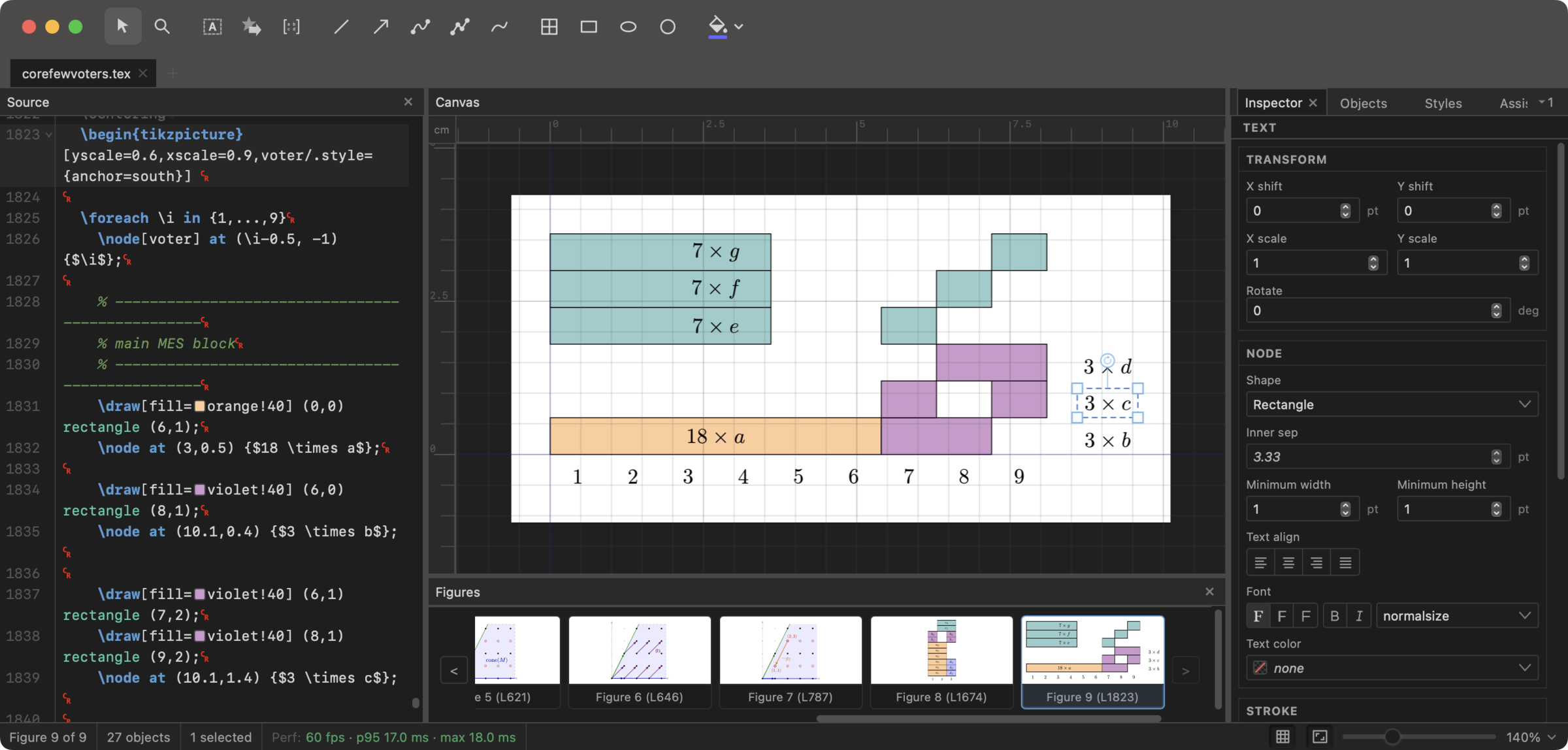This screenshot has height=750, width=1568.
Task: Select the magnifier zoom tool
Action: pyautogui.click(x=161, y=26)
